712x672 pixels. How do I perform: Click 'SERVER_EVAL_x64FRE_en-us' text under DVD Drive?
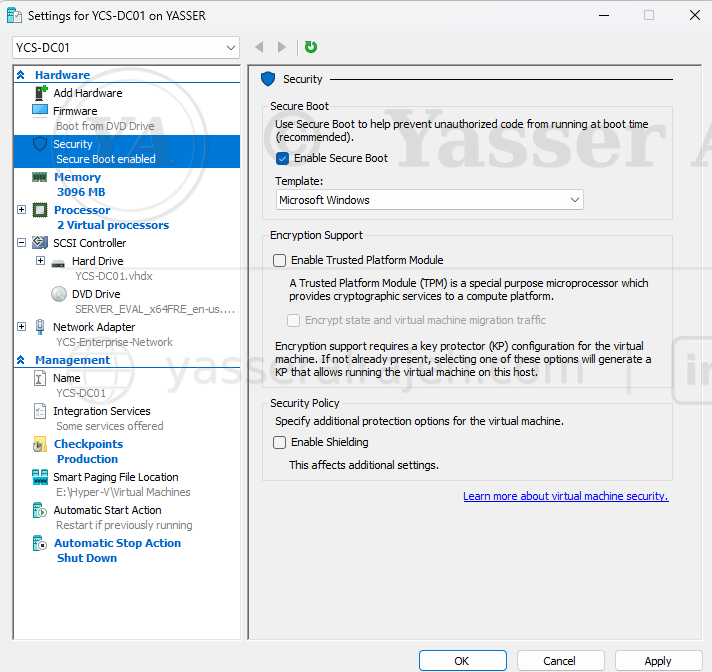[x=155, y=309]
